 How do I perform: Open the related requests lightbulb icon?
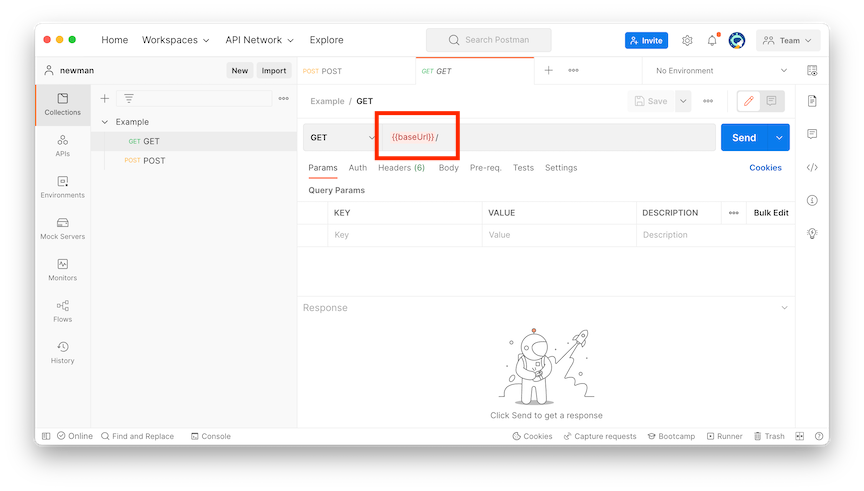click(x=812, y=233)
